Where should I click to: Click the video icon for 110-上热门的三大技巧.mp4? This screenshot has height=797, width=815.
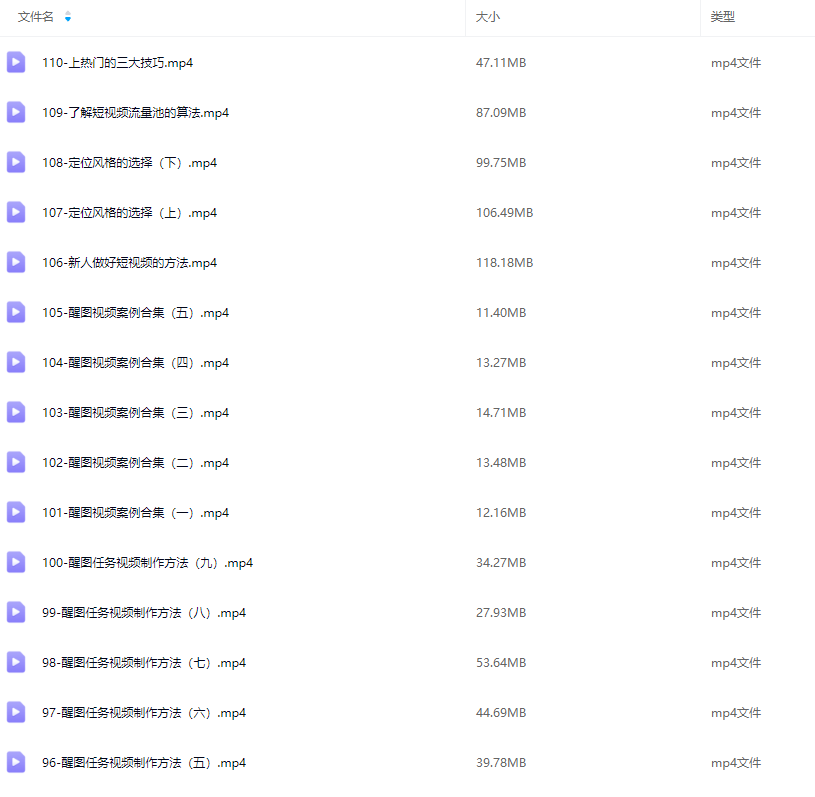tap(16, 62)
